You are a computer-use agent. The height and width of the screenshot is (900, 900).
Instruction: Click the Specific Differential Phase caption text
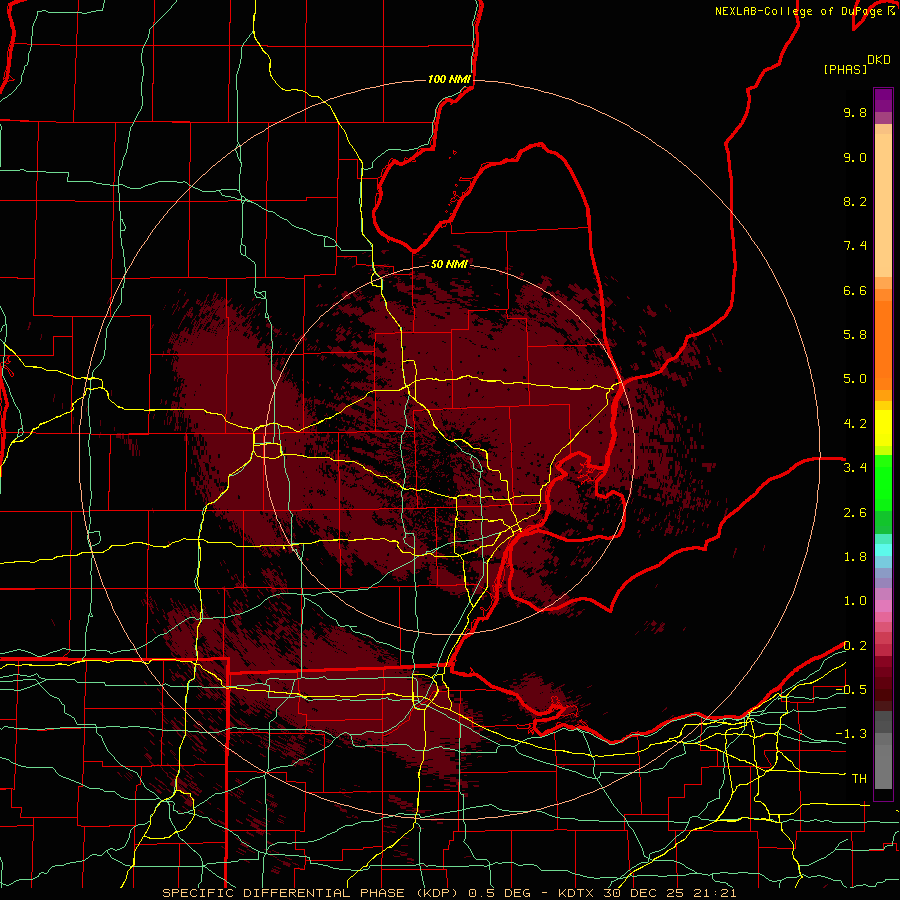coord(449,893)
